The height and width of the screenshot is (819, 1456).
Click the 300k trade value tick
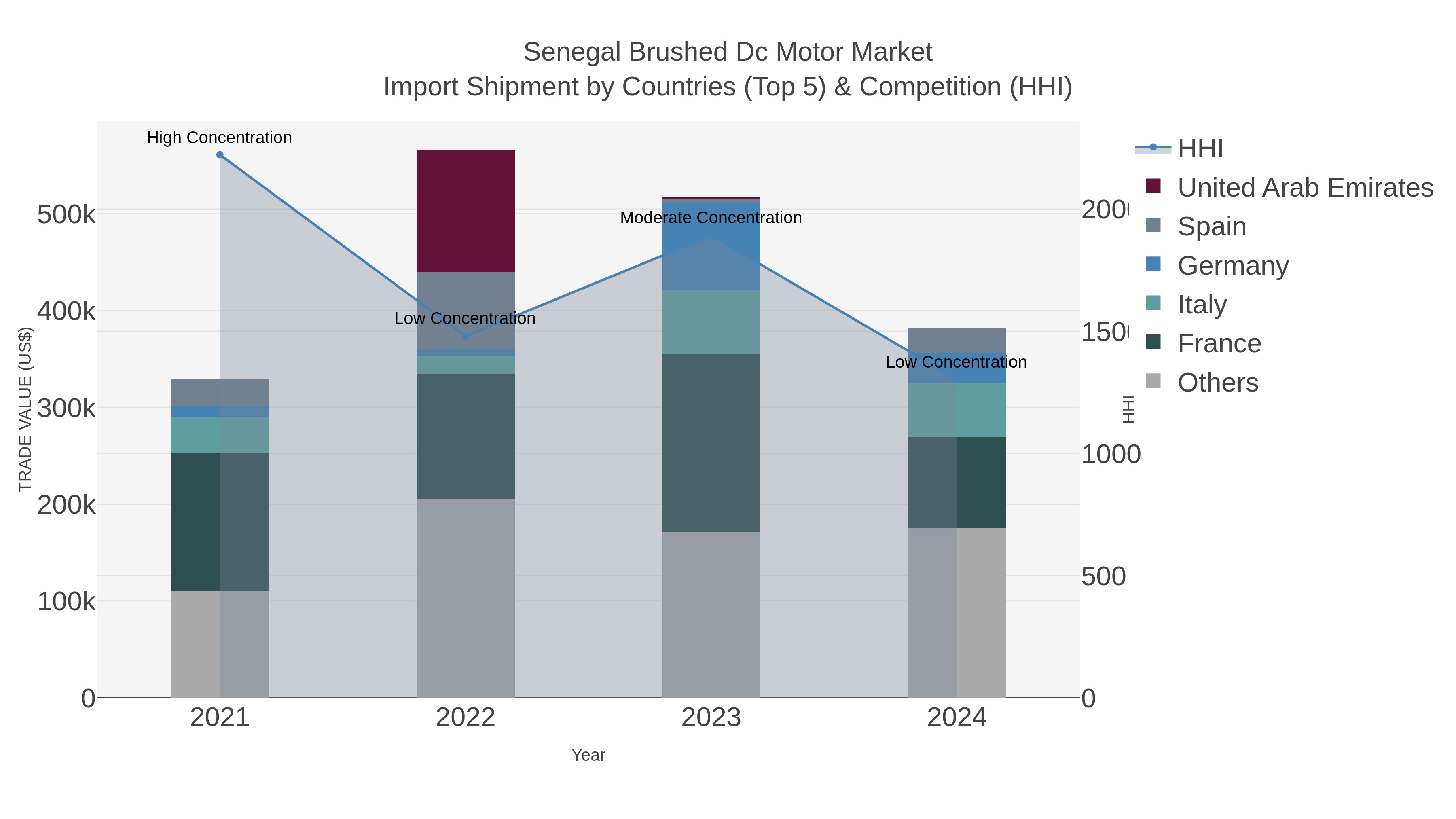66,408
